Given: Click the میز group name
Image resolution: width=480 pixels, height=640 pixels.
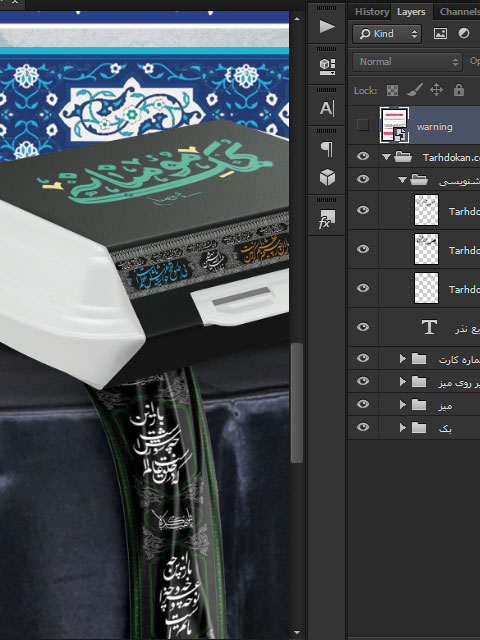Looking at the screenshot, I should 445,405.
